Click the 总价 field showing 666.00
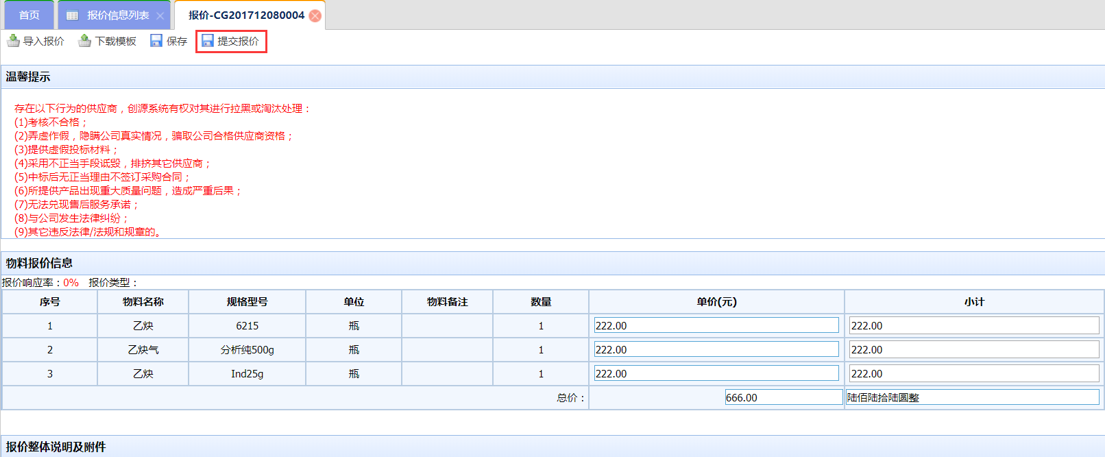The height and width of the screenshot is (457, 1108). point(784,397)
